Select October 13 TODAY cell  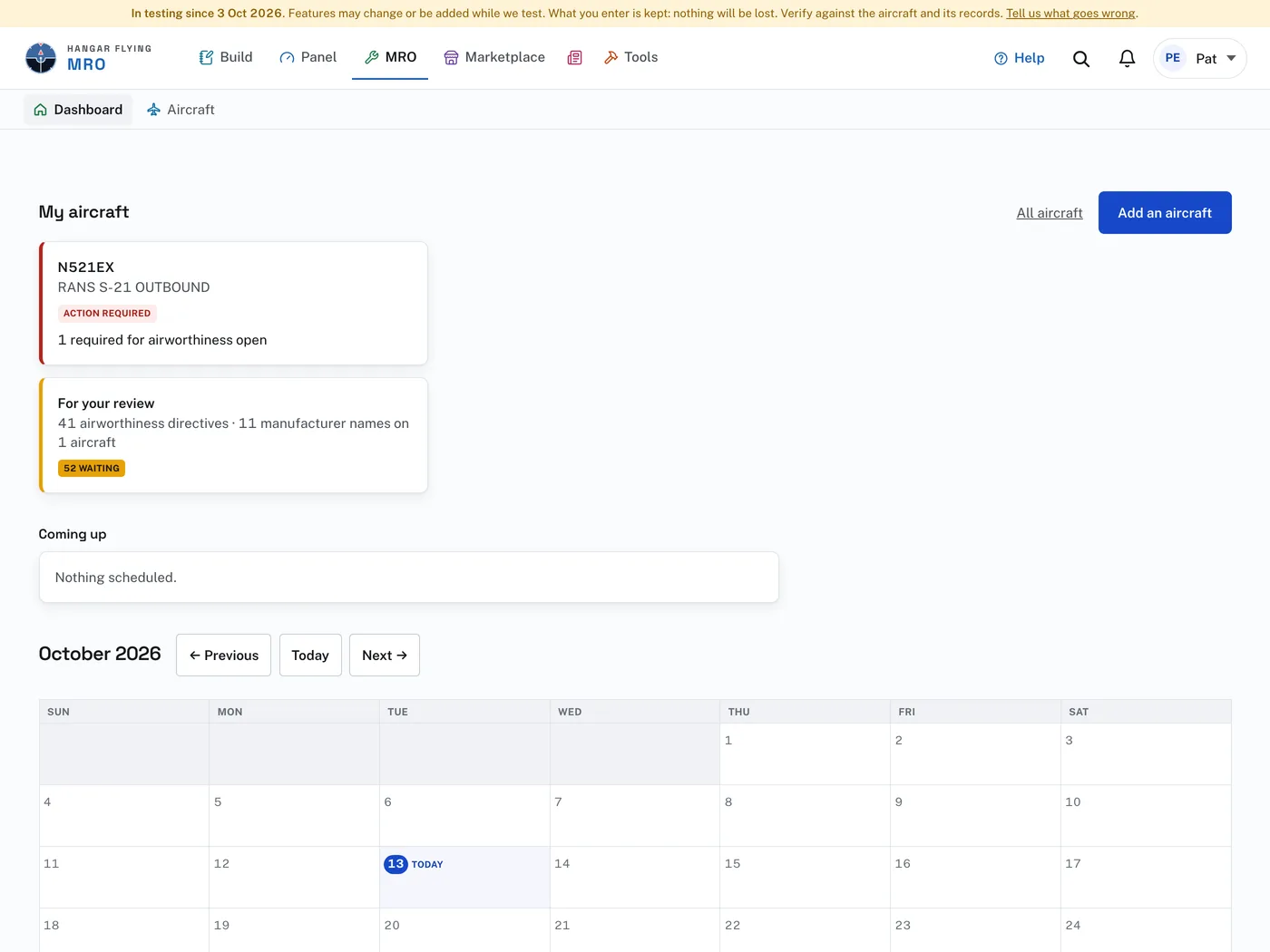(x=464, y=877)
